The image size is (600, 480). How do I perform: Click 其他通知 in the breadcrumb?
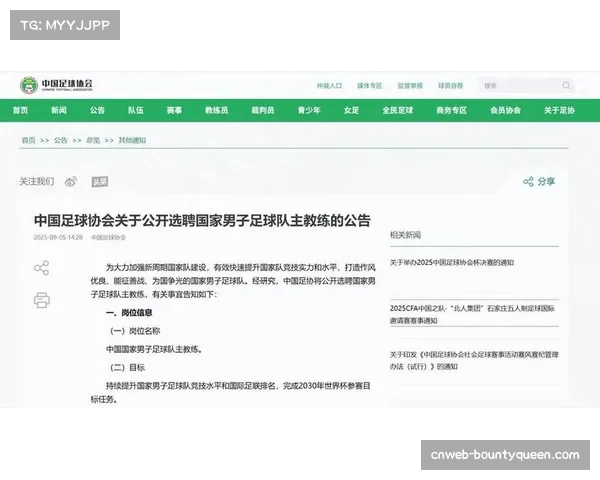tap(132, 141)
